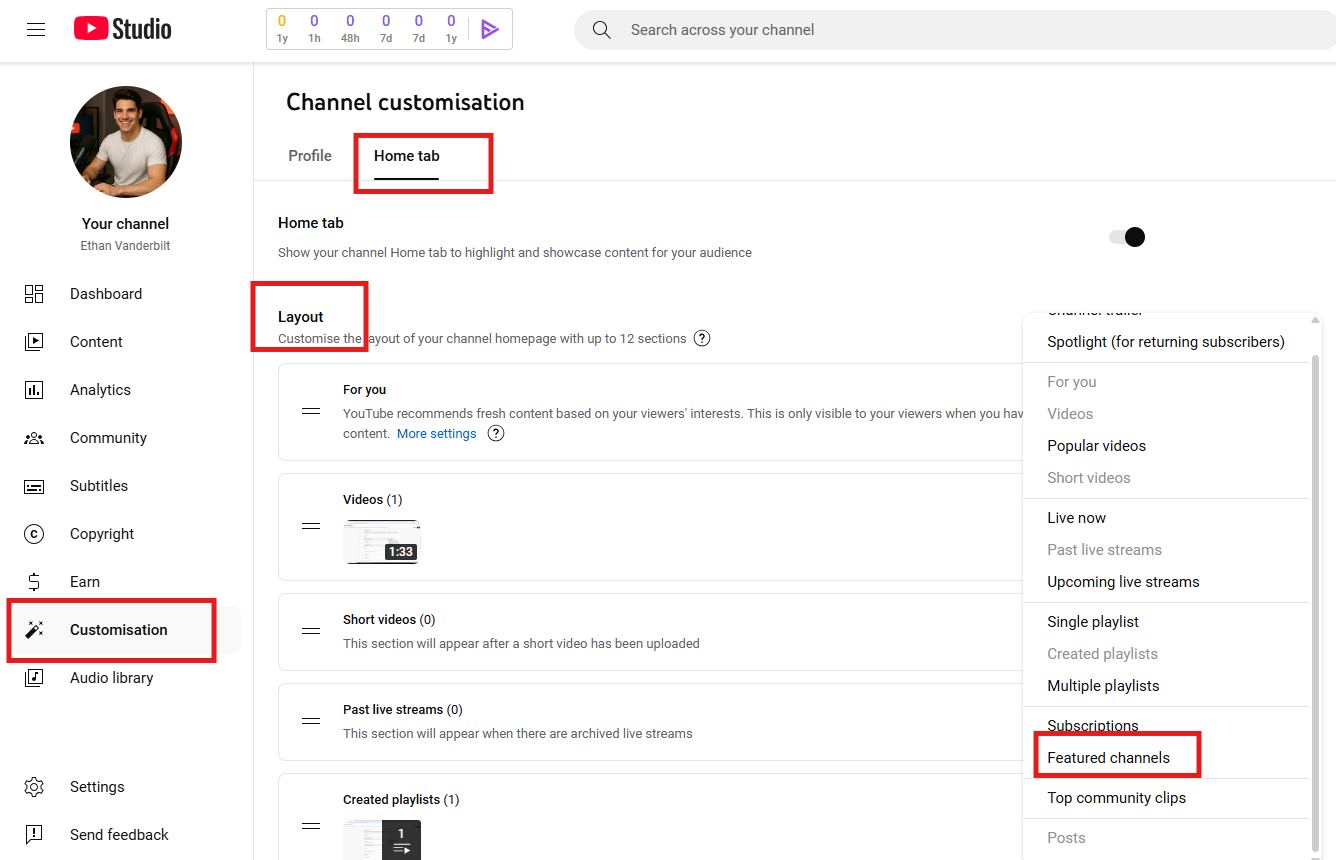Viewport: 1336px width, 860px height.
Task: Click the video thumbnail under Videos section
Action: (x=381, y=542)
